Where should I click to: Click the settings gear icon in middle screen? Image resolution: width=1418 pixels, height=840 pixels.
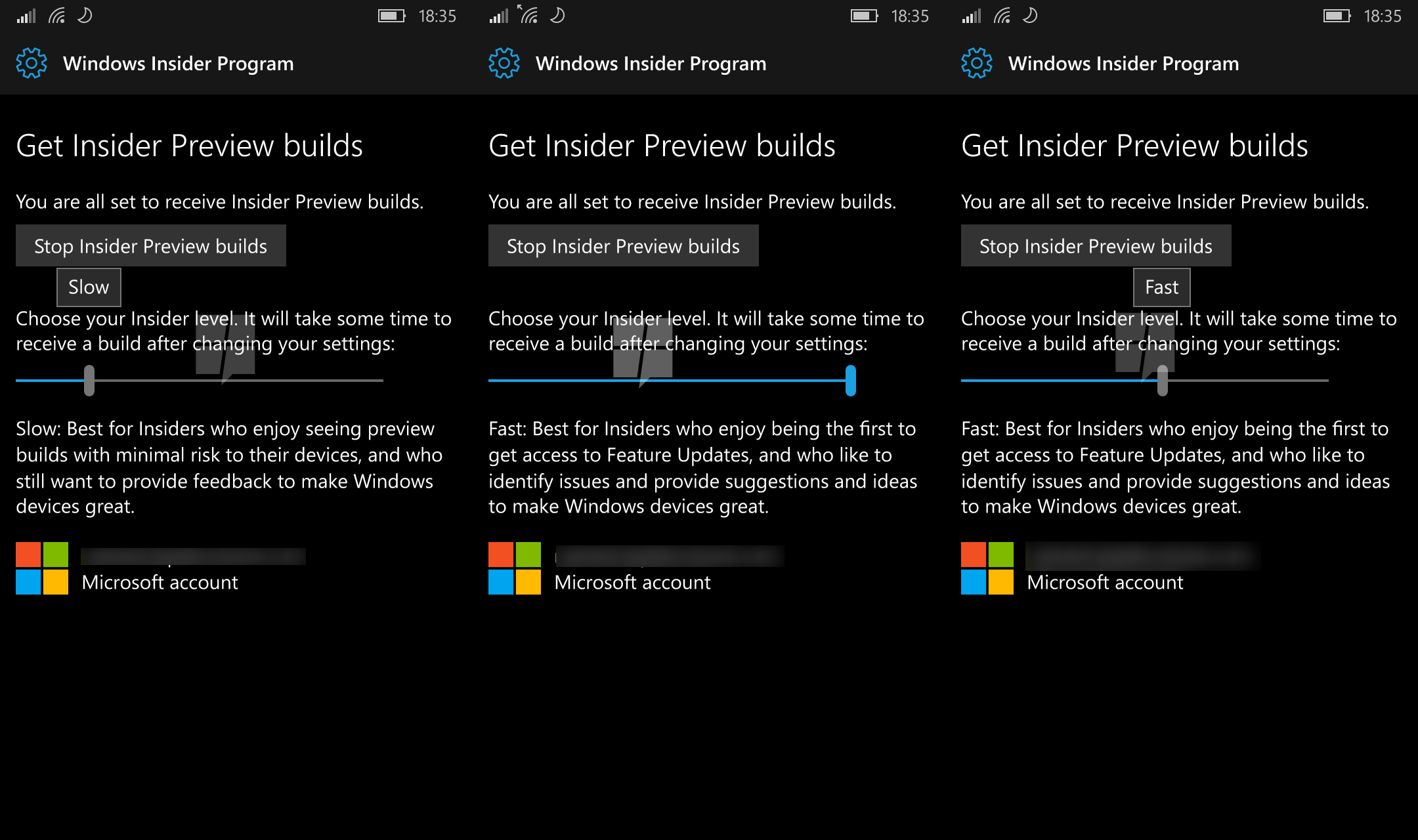click(504, 63)
